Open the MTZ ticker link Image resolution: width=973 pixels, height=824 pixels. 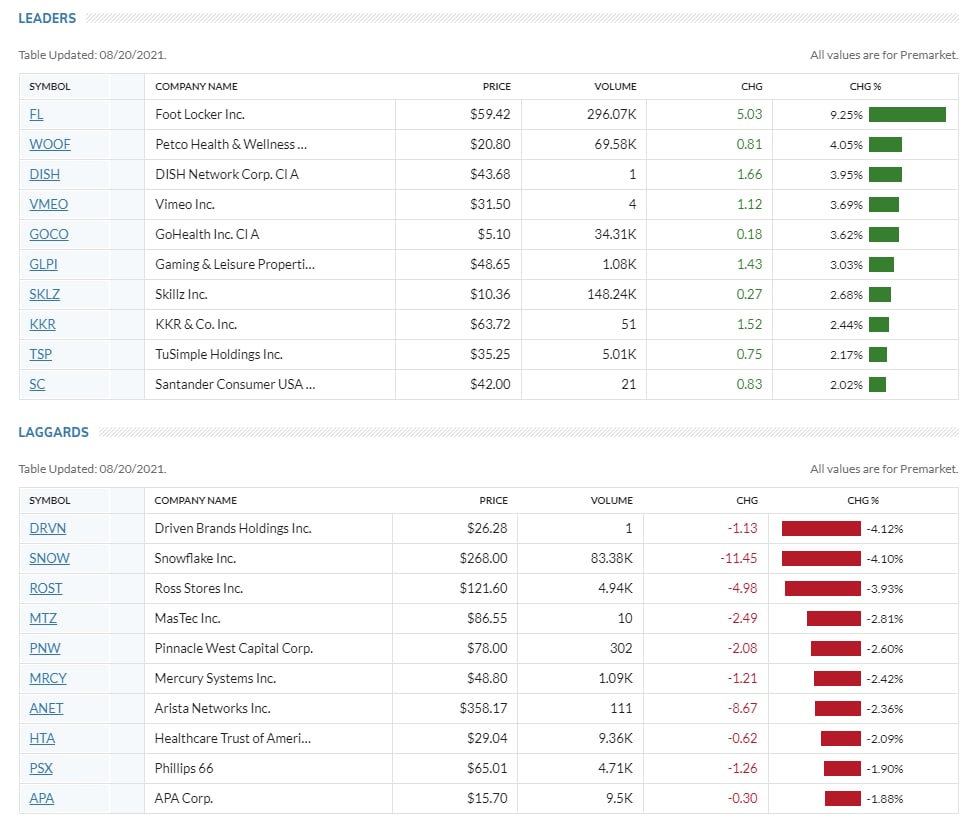[x=43, y=619]
